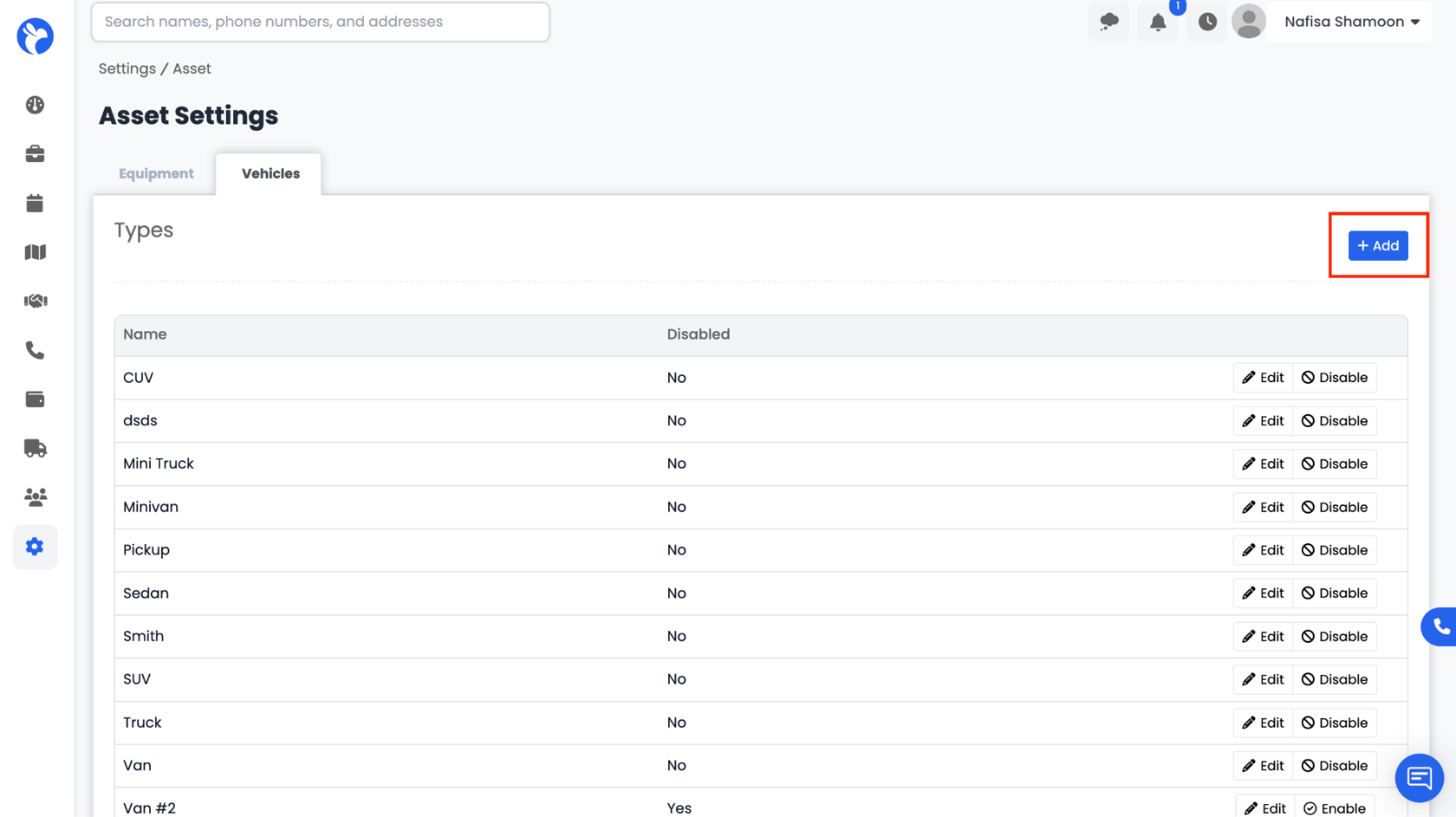Click the notification bell icon
The height and width of the screenshot is (817, 1456).
[1158, 23]
